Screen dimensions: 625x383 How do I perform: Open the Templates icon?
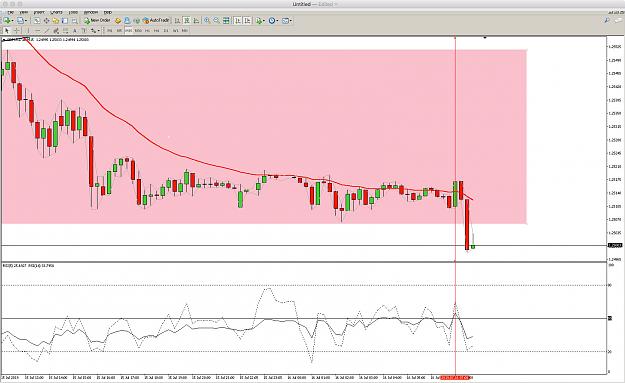pyautogui.click(x=285, y=20)
